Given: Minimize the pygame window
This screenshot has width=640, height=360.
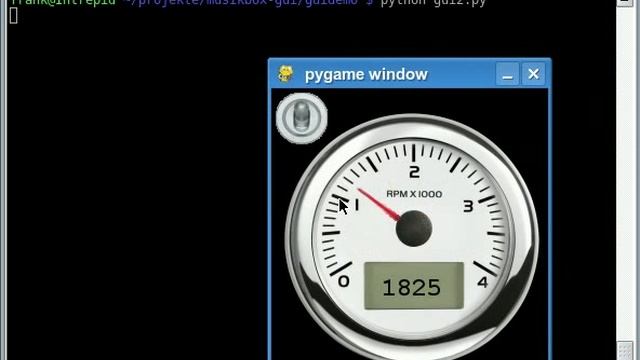Looking at the screenshot, I should 507,74.
